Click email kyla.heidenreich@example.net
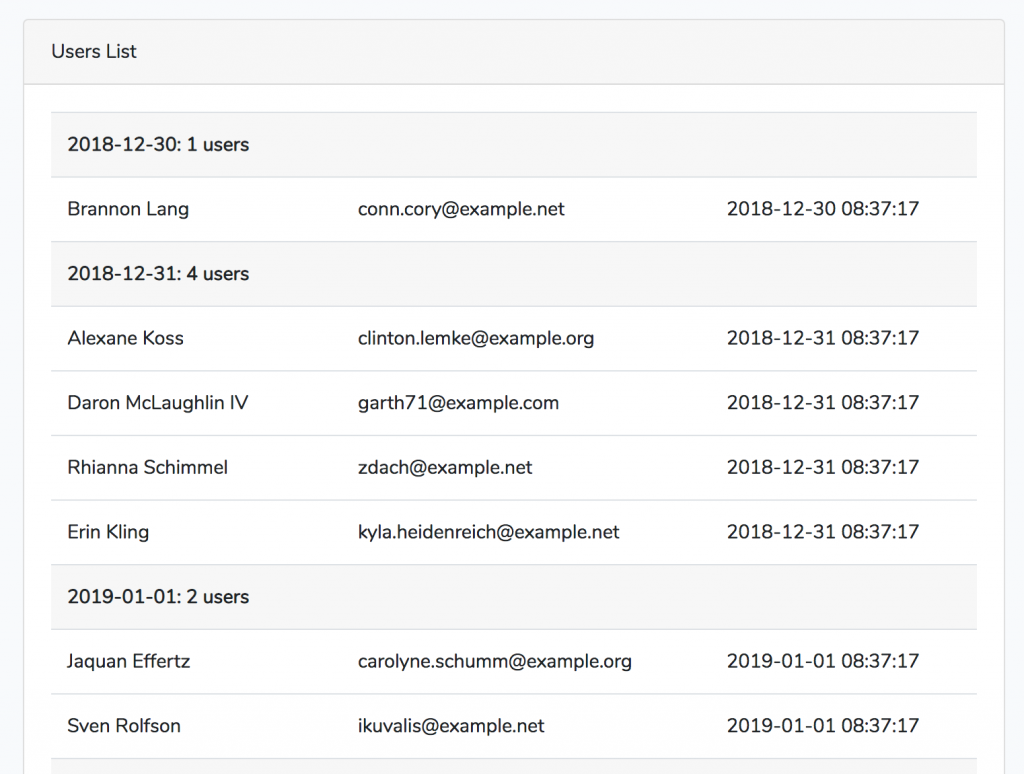The image size is (1024, 774). (488, 532)
